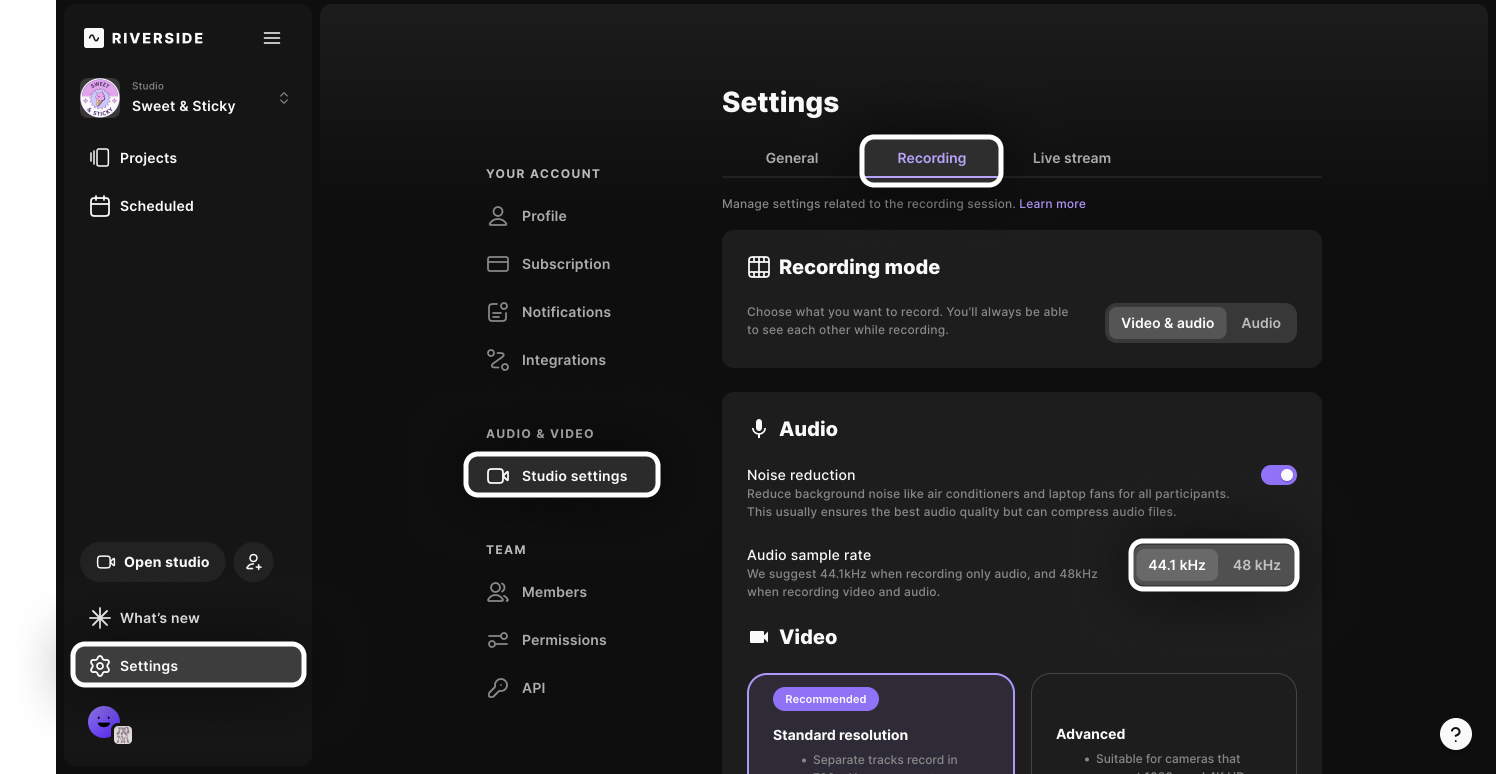Select 48 kHz audio sample rate

[1256, 565]
